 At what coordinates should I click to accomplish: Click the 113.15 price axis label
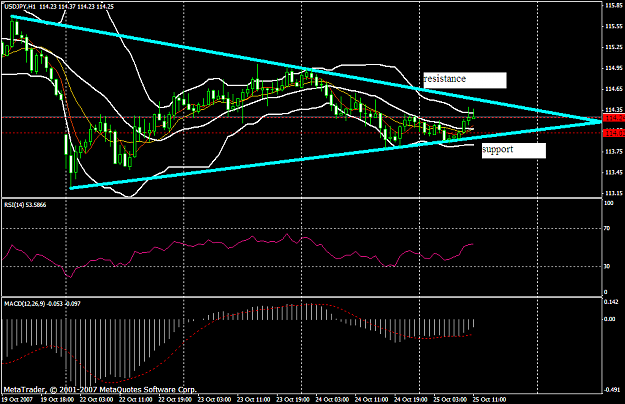[614, 193]
